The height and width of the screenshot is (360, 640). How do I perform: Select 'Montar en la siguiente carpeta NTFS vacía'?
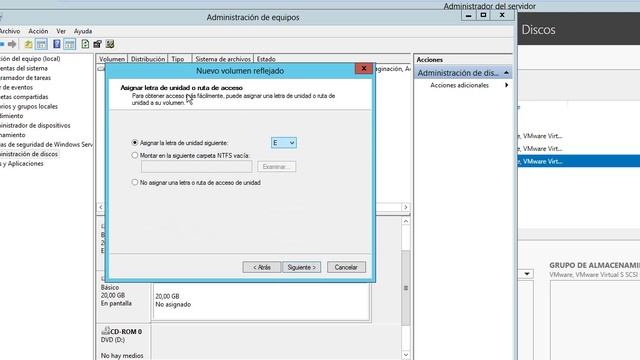pos(135,156)
